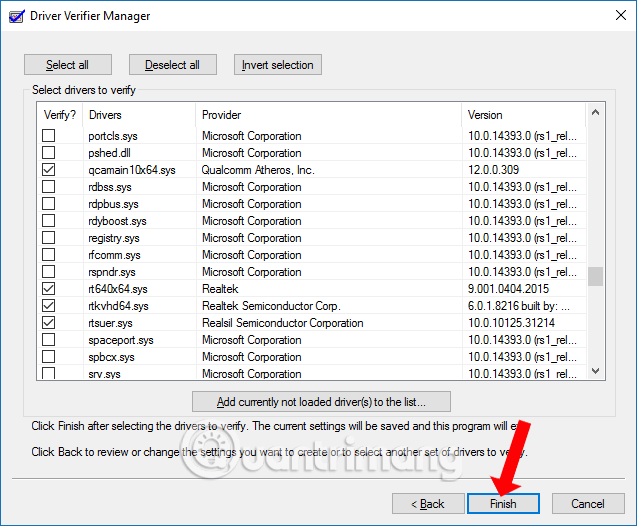This screenshot has width=637, height=526.
Task: Add currently not loaded drivers to list
Action: pyautogui.click(x=321, y=402)
